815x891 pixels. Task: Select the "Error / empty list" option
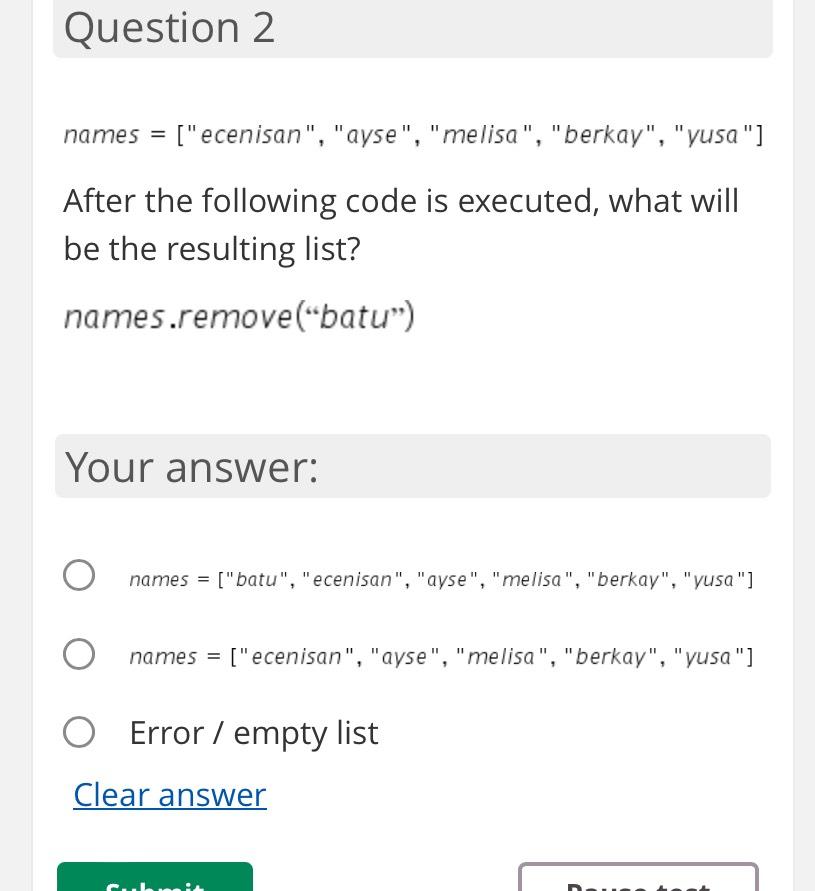click(x=79, y=732)
